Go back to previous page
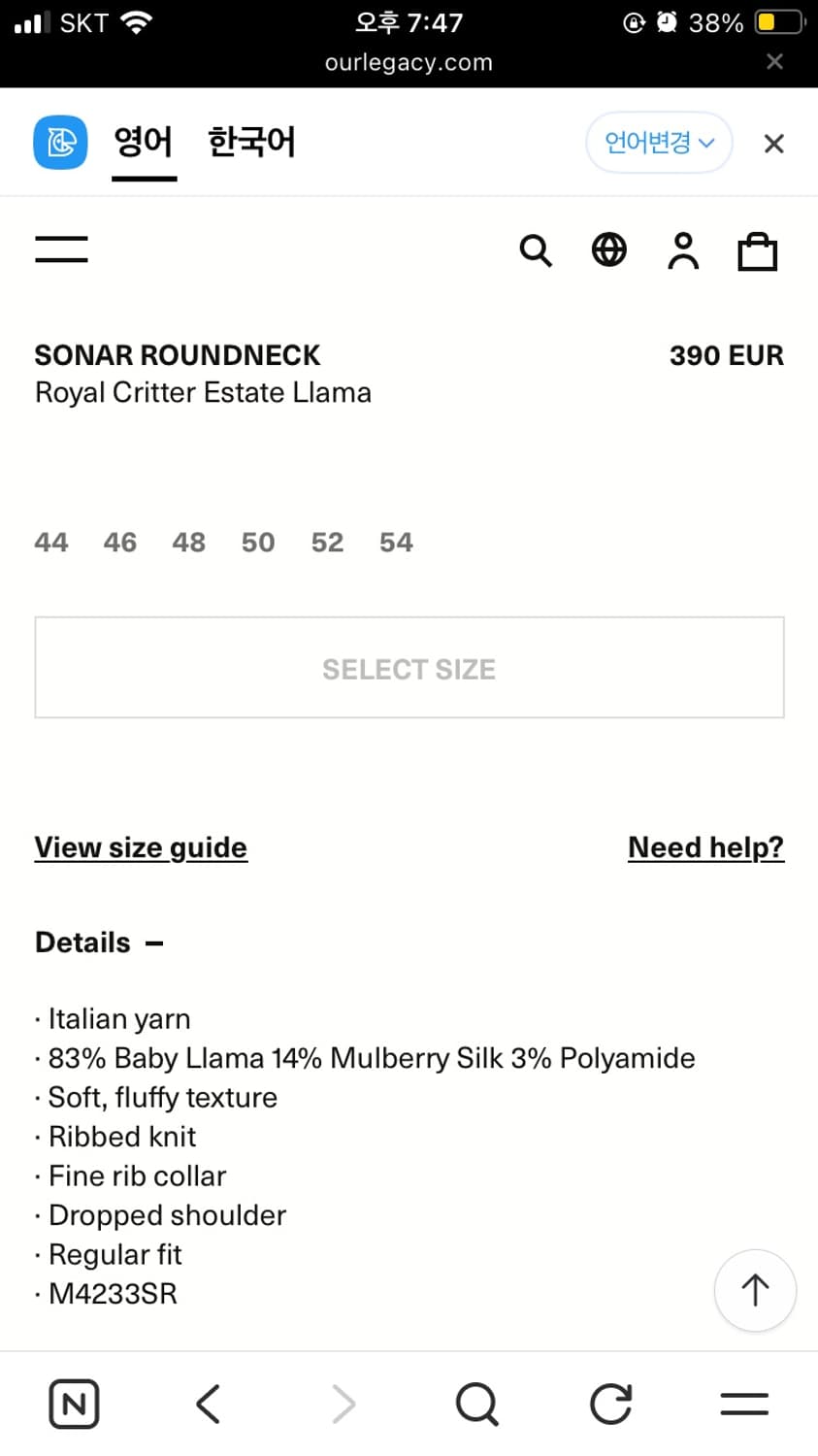The width and height of the screenshot is (818, 1456). point(208,1404)
